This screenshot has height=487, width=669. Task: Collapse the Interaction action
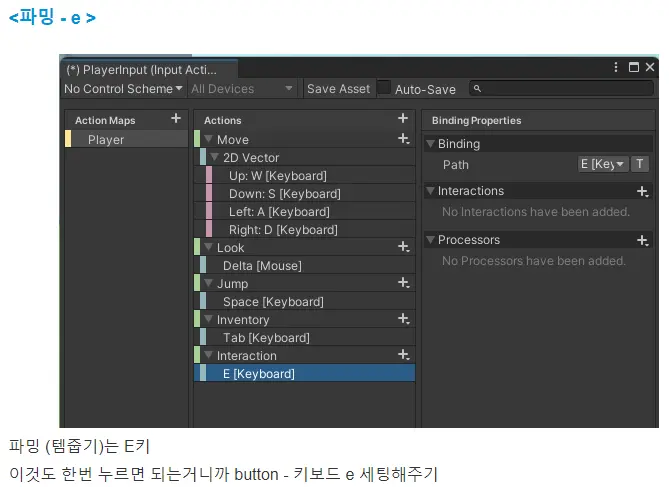click(209, 355)
